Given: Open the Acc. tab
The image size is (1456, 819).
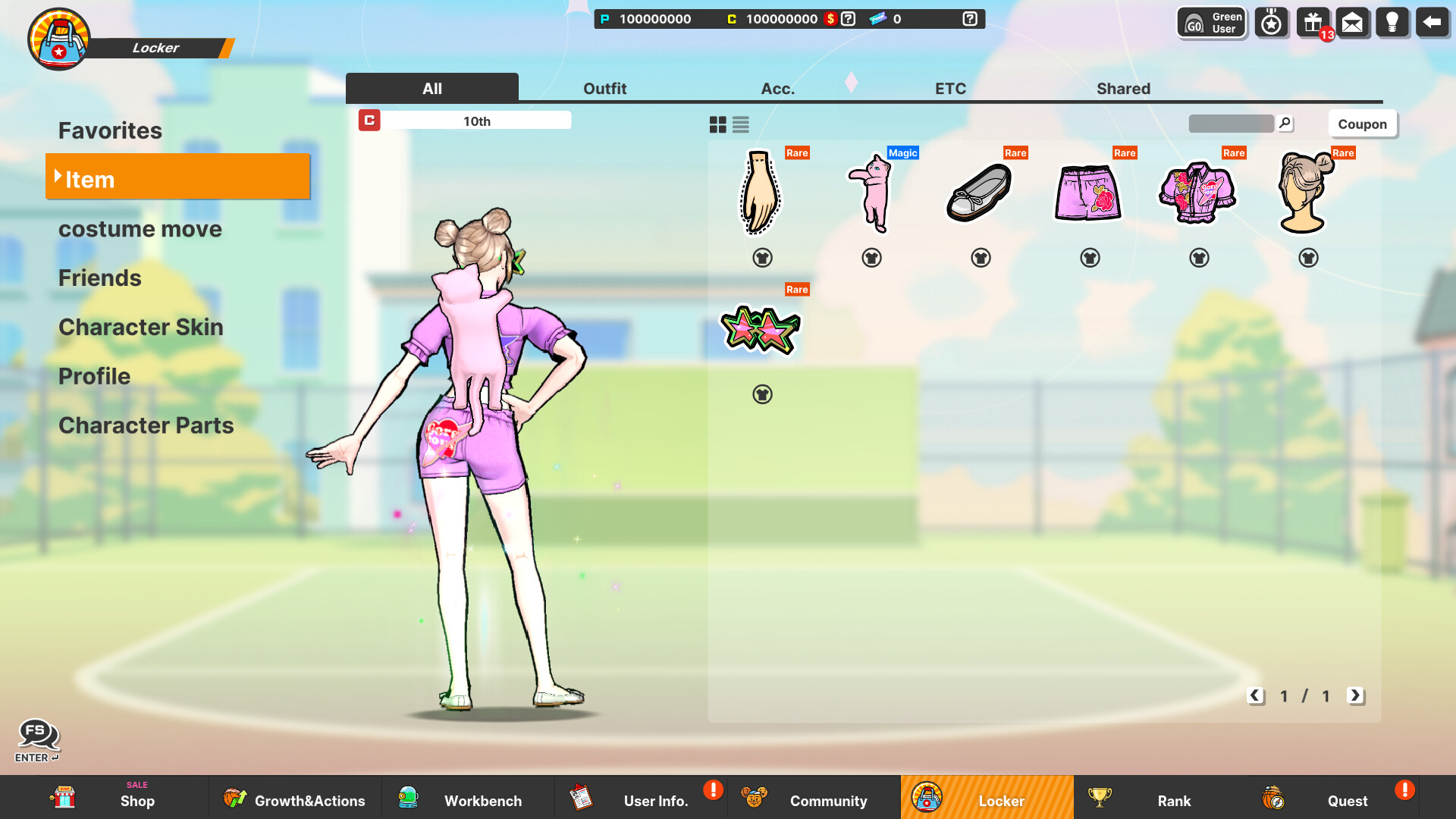Looking at the screenshot, I should pos(777,88).
